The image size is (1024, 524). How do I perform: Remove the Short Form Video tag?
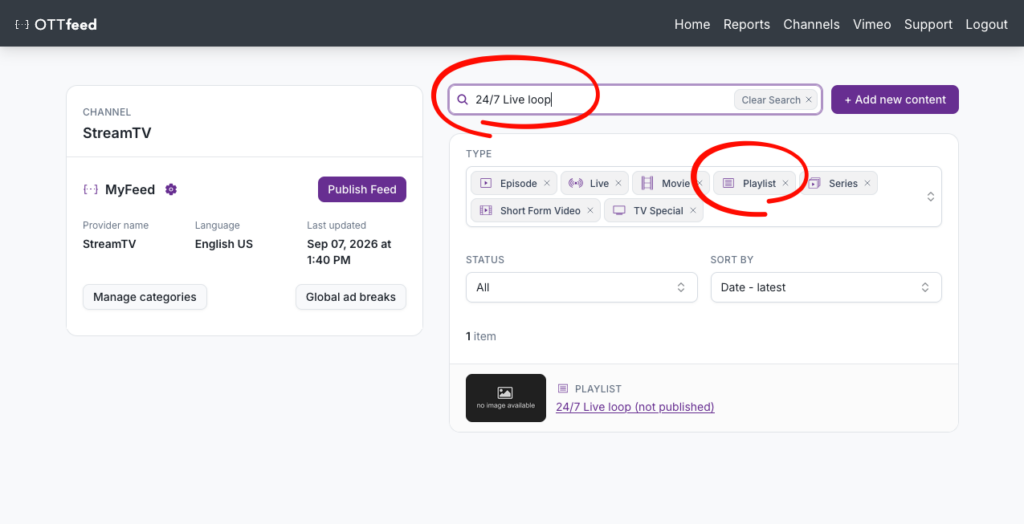click(590, 210)
